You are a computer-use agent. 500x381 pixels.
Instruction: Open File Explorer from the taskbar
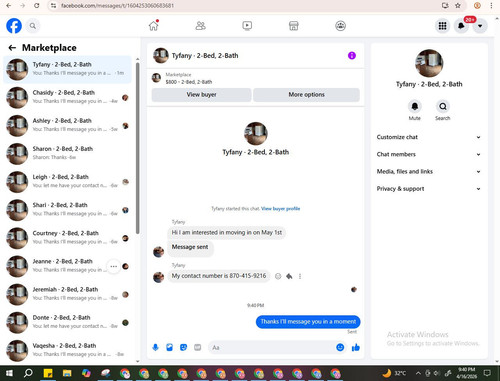pos(67,373)
